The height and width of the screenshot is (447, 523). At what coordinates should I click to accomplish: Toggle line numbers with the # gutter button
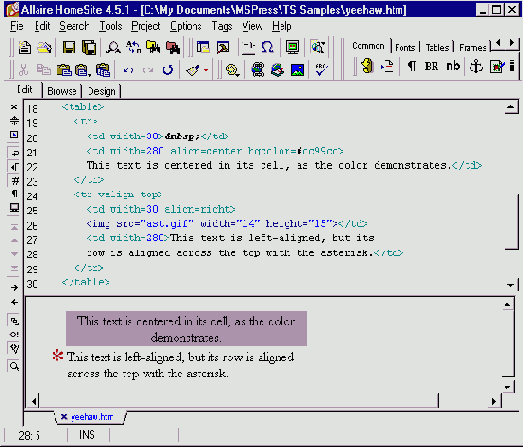(x=15, y=181)
